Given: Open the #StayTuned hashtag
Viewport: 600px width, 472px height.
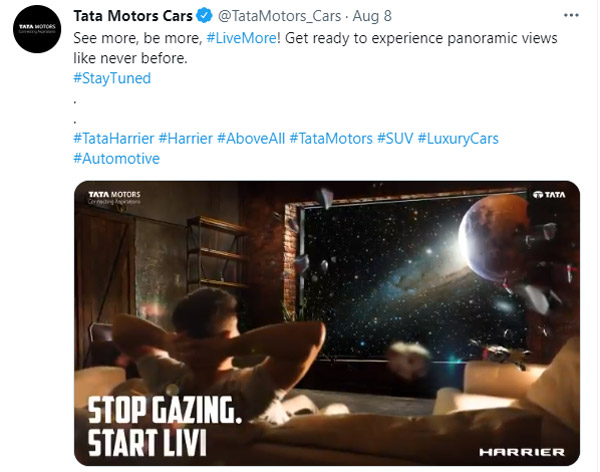Looking at the screenshot, I should tap(112, 78).
